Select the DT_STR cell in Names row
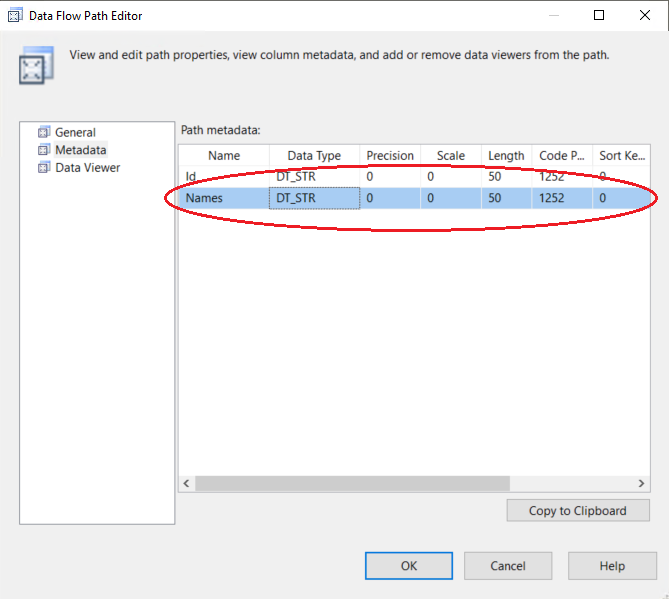This screenshot has width=669, height=599. coord(314,198)
